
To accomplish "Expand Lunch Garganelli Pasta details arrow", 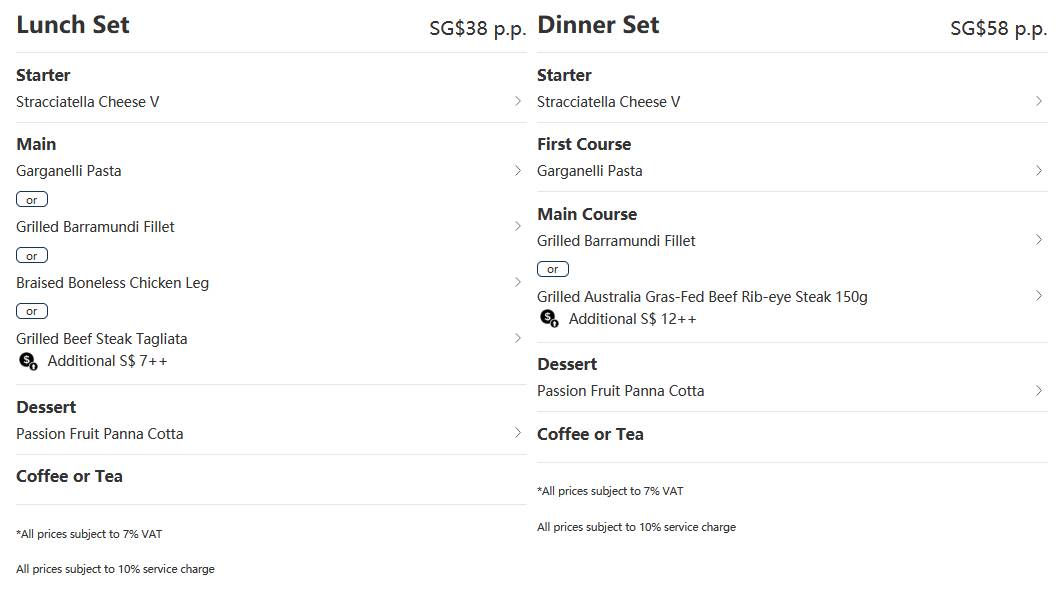I will click(x=517, y=171).
